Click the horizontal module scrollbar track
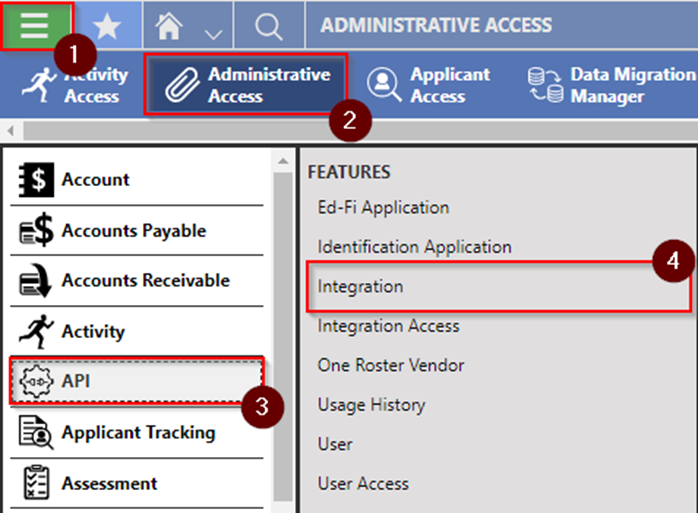 click(361, 131)
